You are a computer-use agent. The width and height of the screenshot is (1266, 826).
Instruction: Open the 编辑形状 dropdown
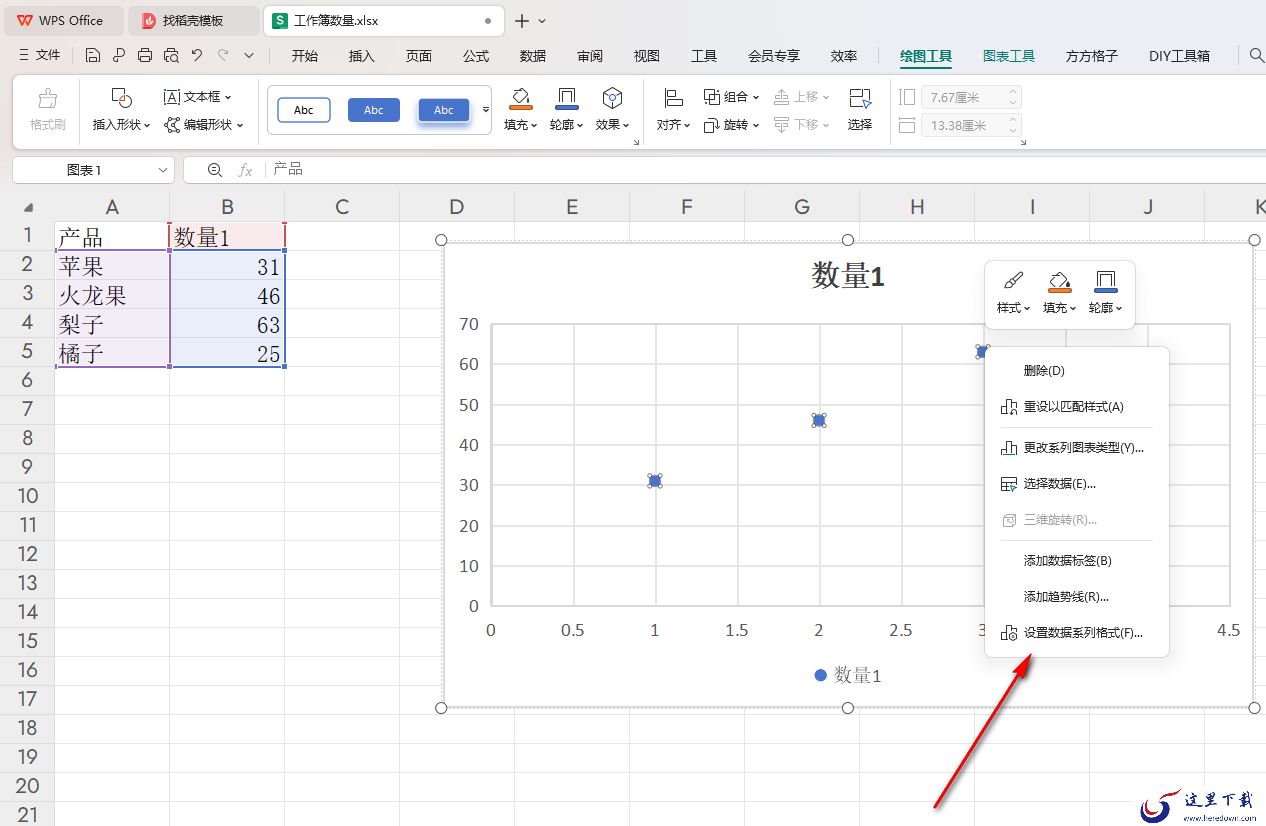(204, 125)
